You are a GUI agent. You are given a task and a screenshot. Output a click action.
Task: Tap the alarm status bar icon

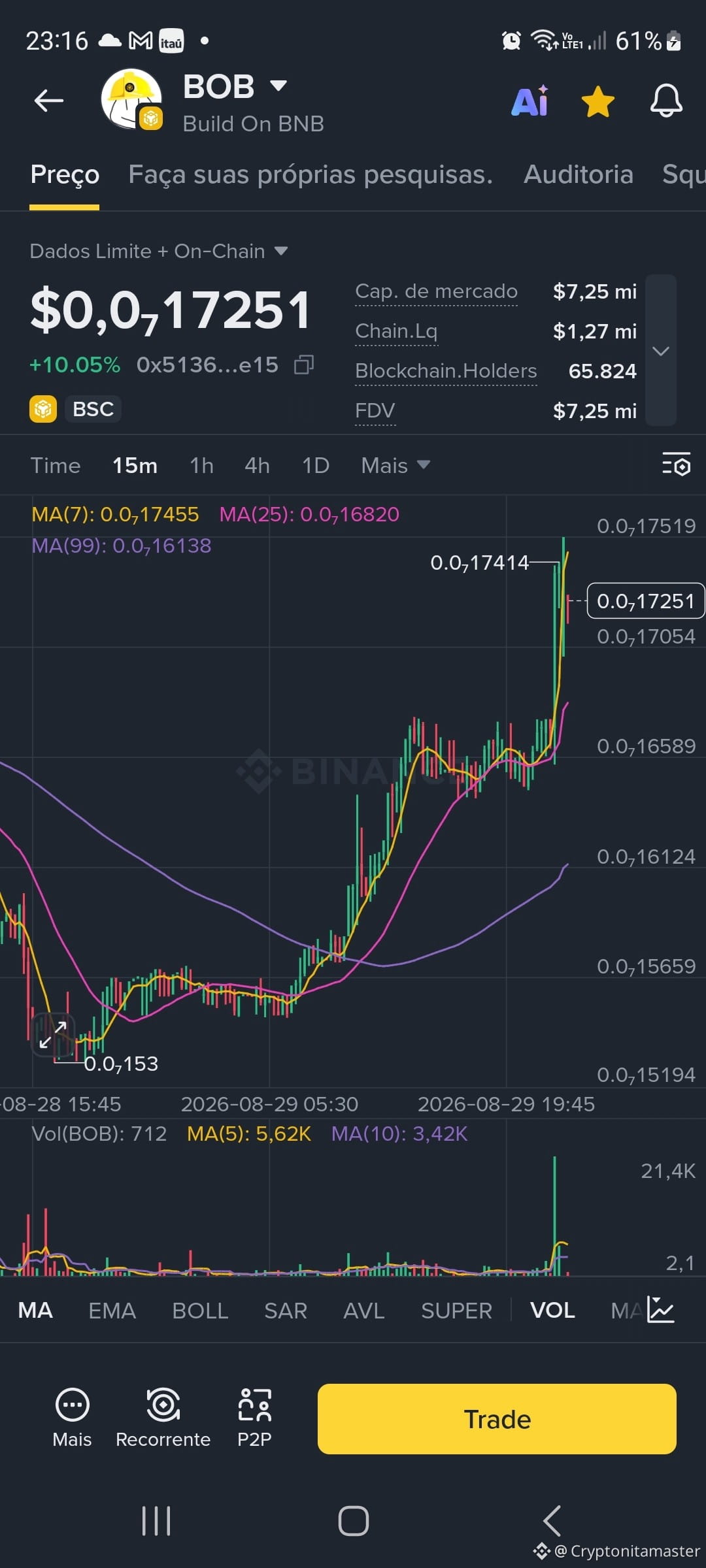[511, 41]
